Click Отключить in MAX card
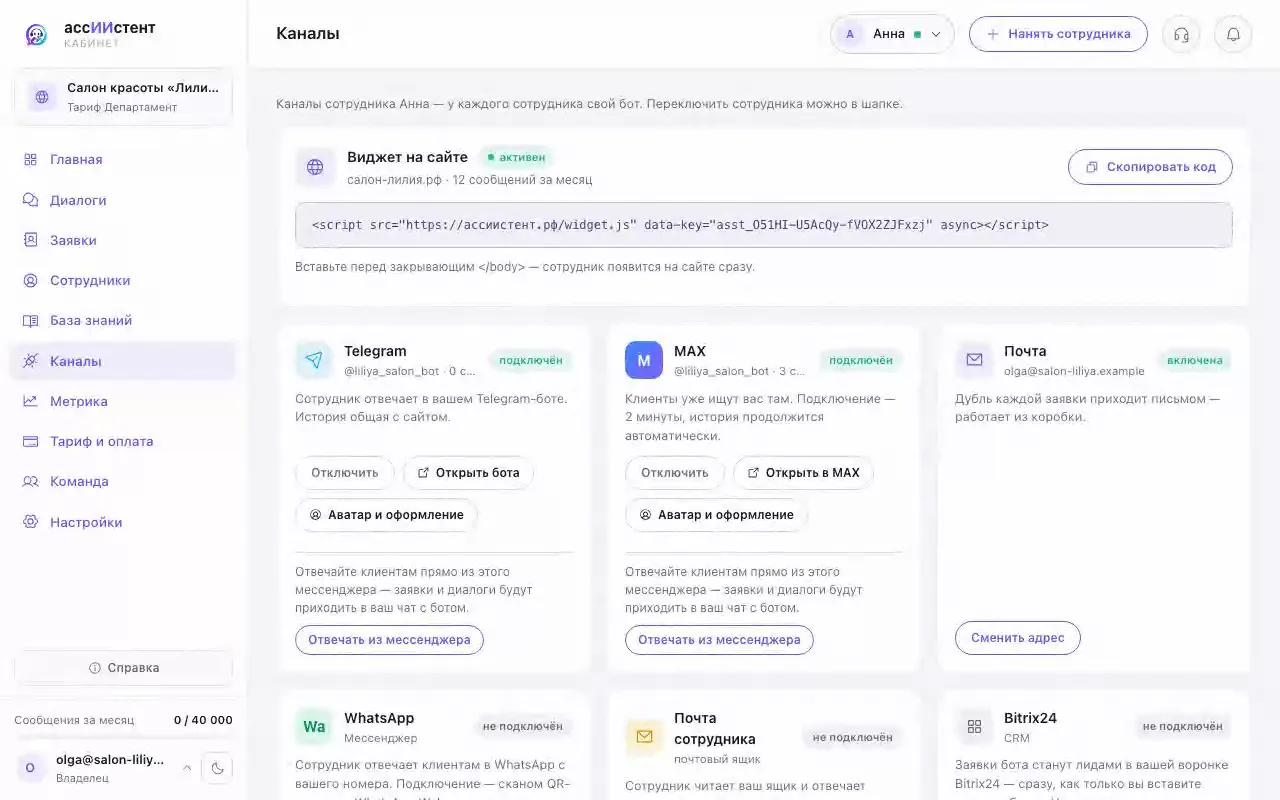The height and width of the screenshot is (800, 1280). 674,473
